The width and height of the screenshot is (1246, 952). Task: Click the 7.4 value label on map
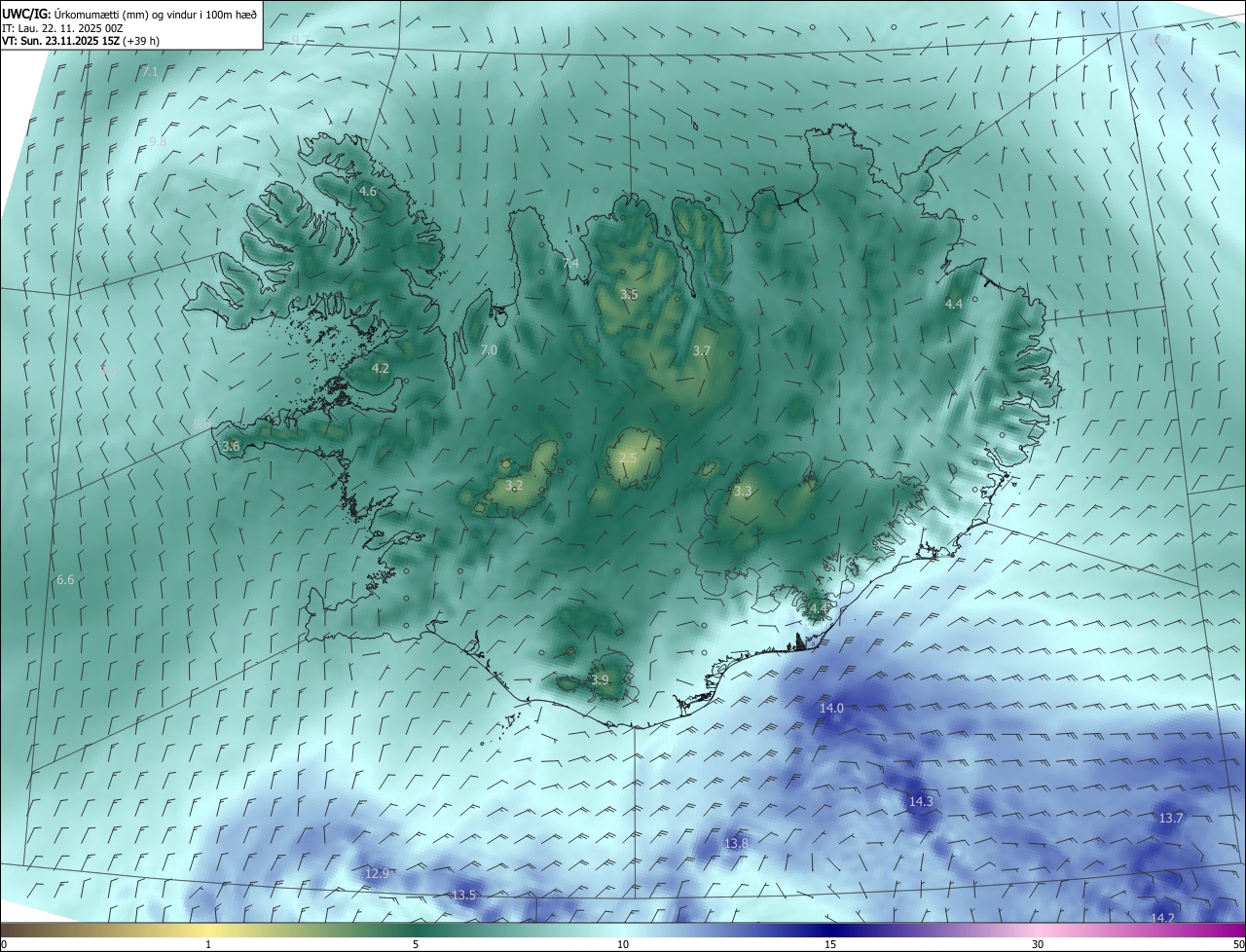click(x=570, y=264)
